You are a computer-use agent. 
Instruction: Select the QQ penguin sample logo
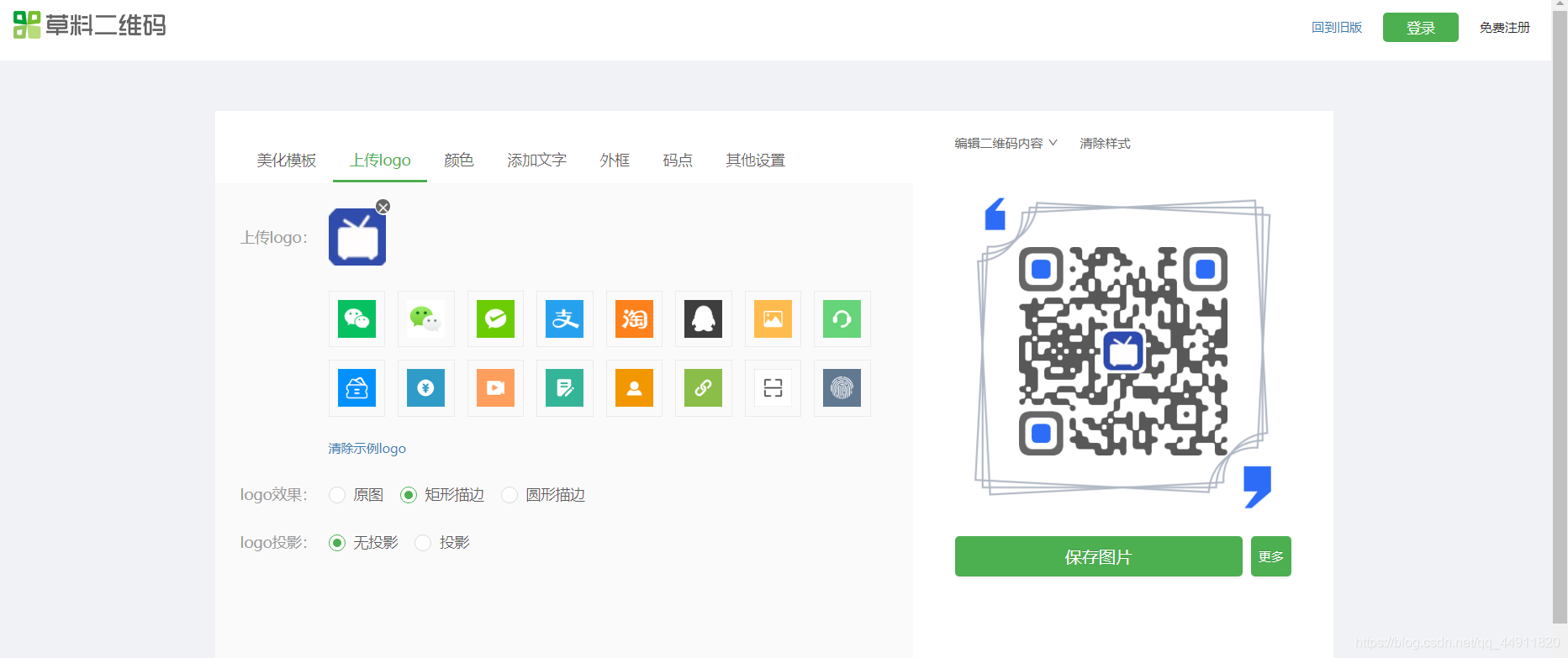click(x=704, y=319)
